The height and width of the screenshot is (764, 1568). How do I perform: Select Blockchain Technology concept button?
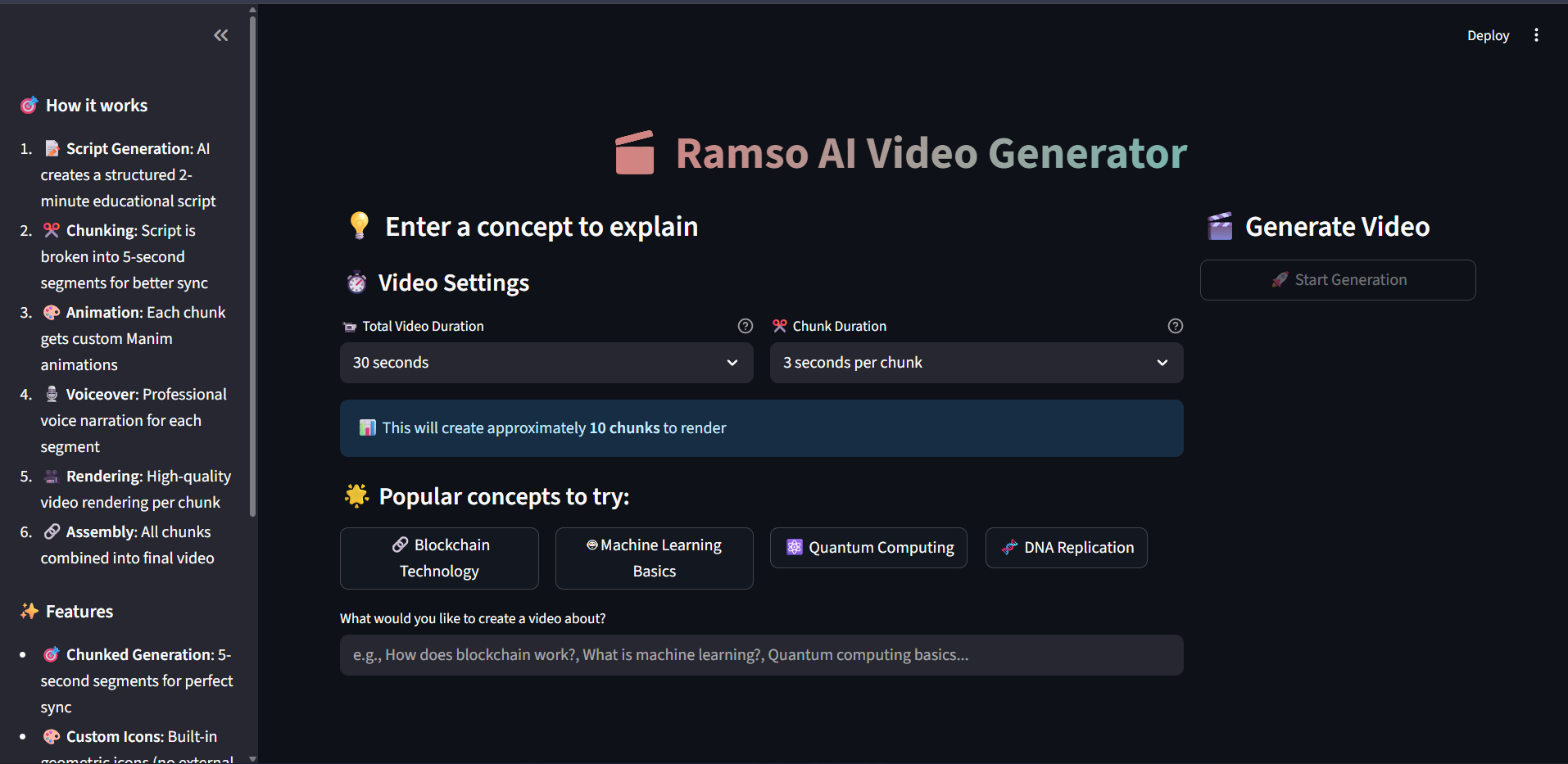[x=439, y=558]
